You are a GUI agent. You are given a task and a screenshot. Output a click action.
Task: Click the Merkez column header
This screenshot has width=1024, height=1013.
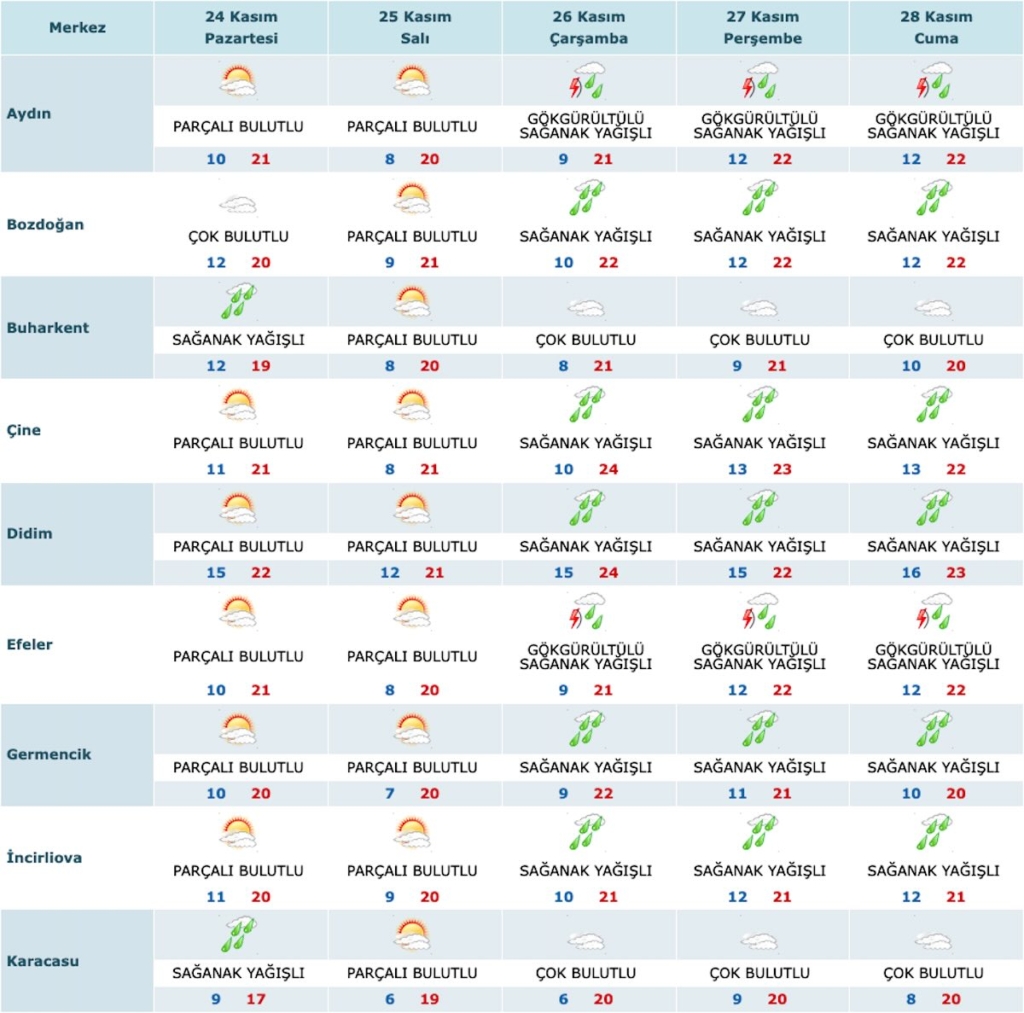pos(77,28)
